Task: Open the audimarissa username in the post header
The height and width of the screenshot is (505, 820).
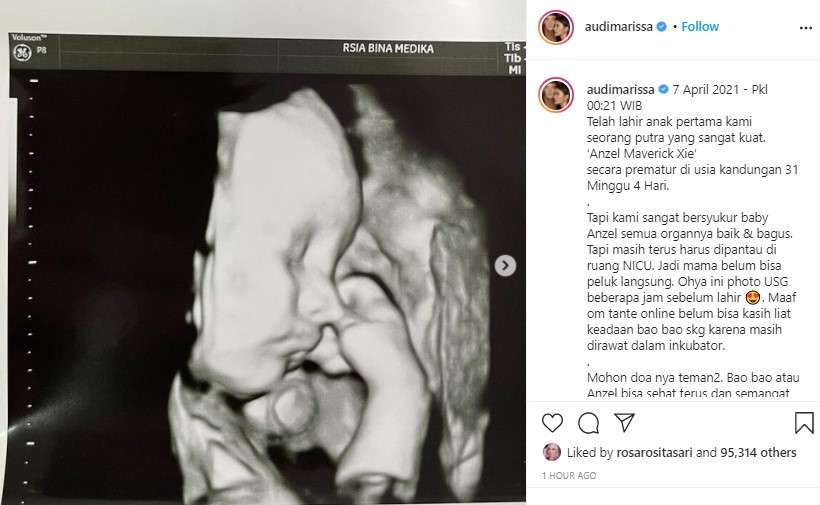Action: point(619,27)
